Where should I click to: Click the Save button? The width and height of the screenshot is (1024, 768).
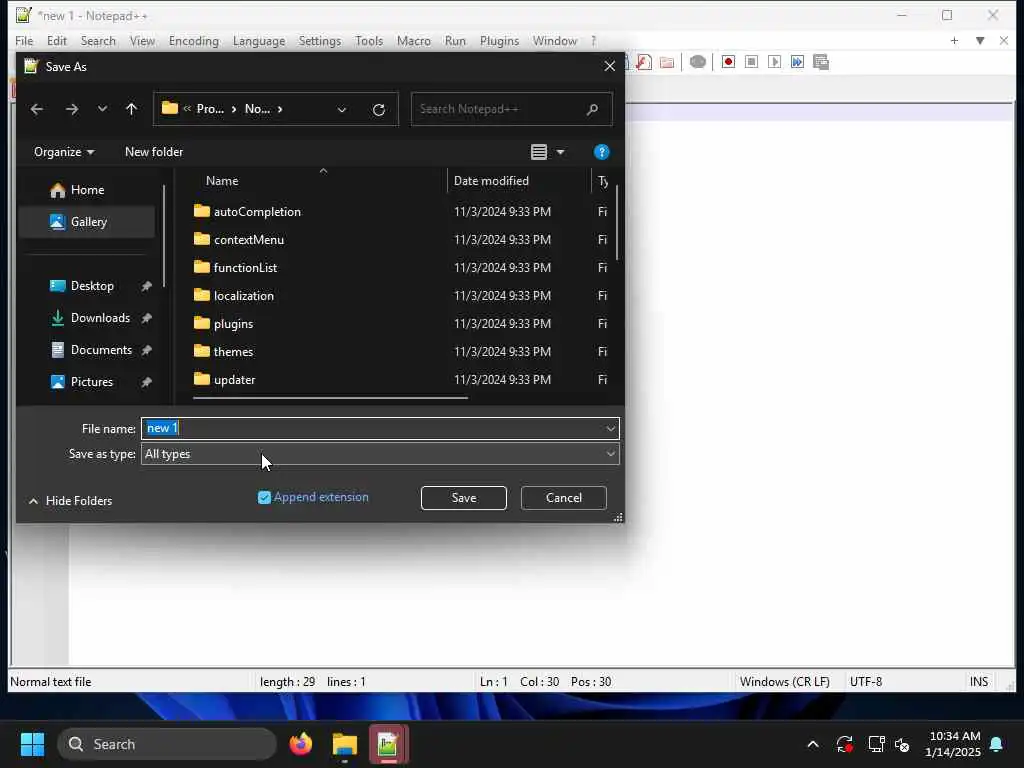[464, 498]
